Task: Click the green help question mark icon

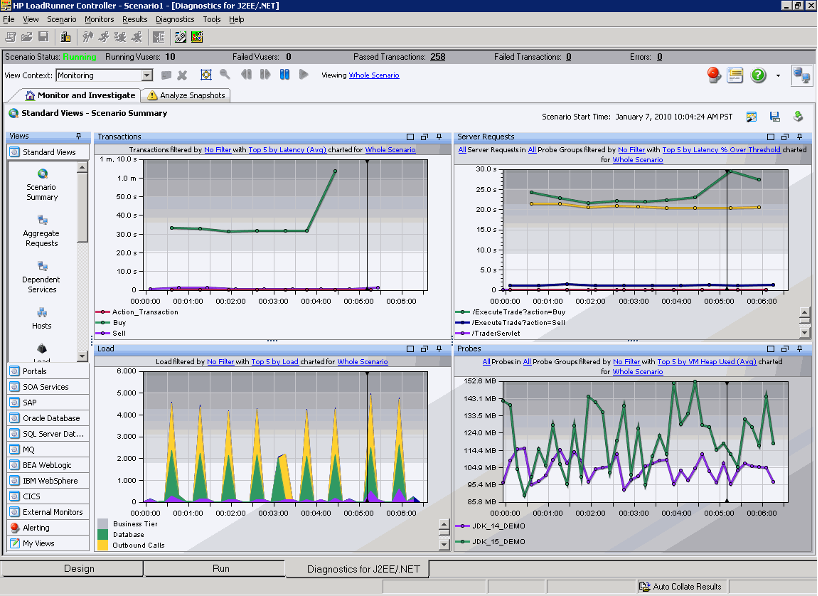Action: coord(758,75)
